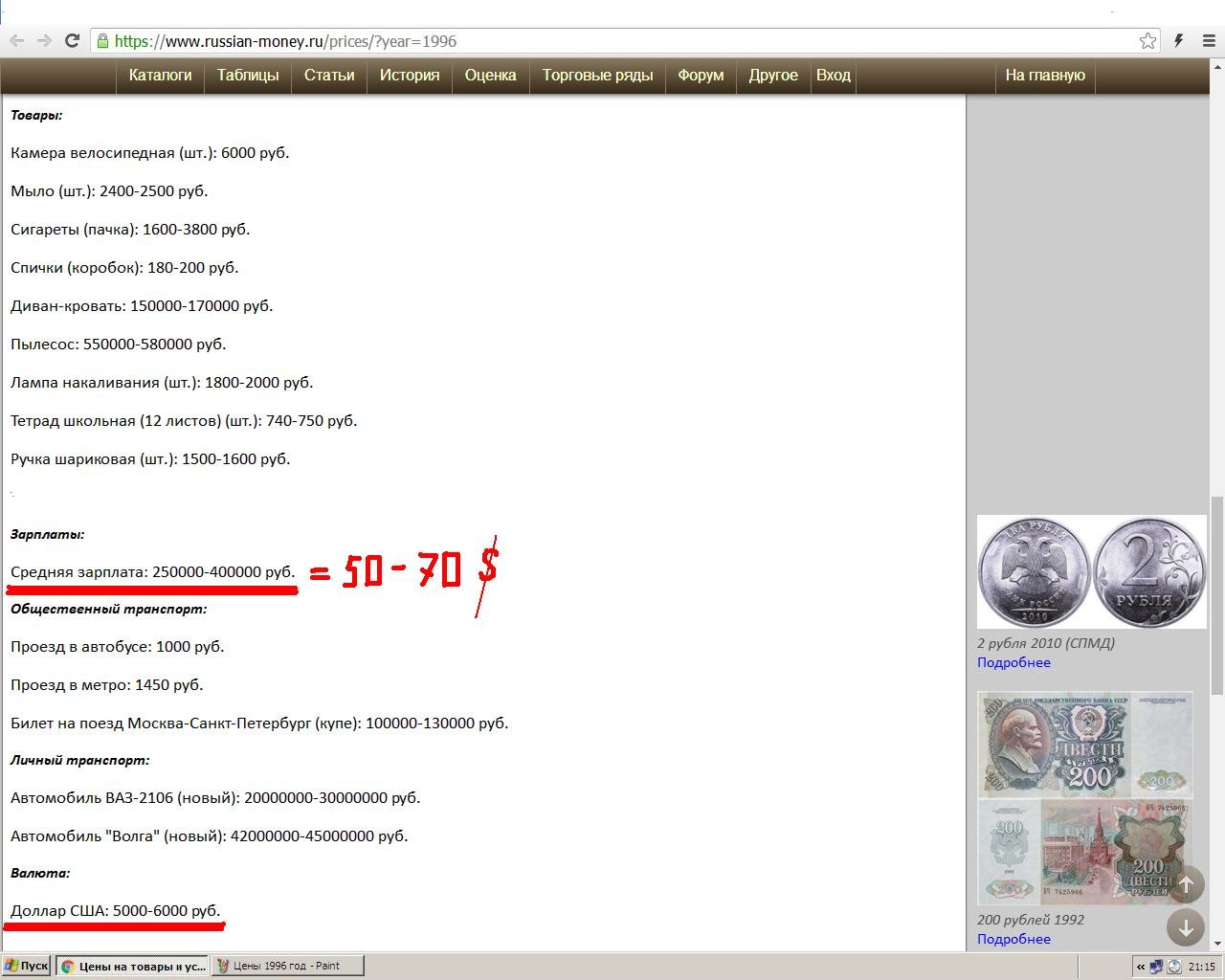Image resolution: width=1225 pixels, height=980 pixels.
Task: Click the lightning bolt extension icon
Action: click(1179, 40)
